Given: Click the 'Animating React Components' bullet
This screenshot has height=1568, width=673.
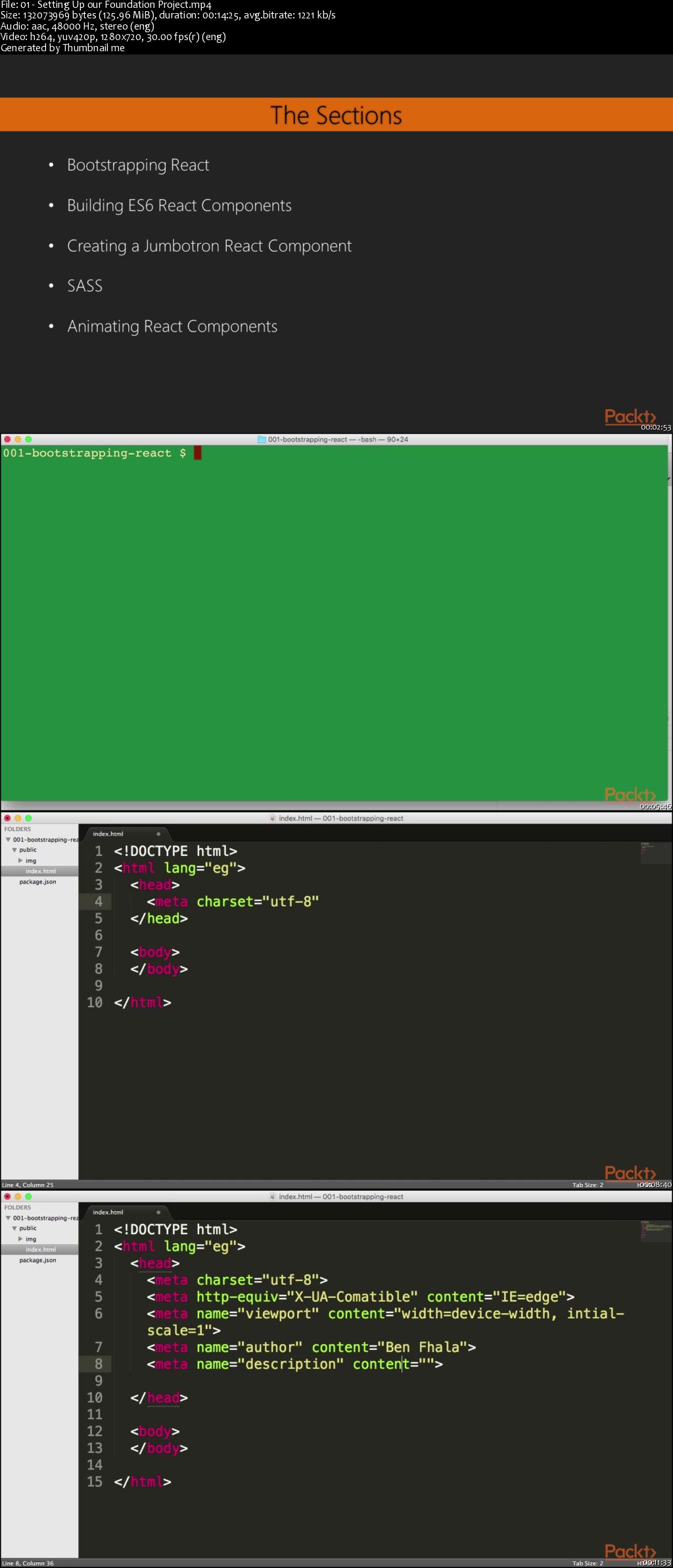Looking at the screenshot, I should [172, 326].
